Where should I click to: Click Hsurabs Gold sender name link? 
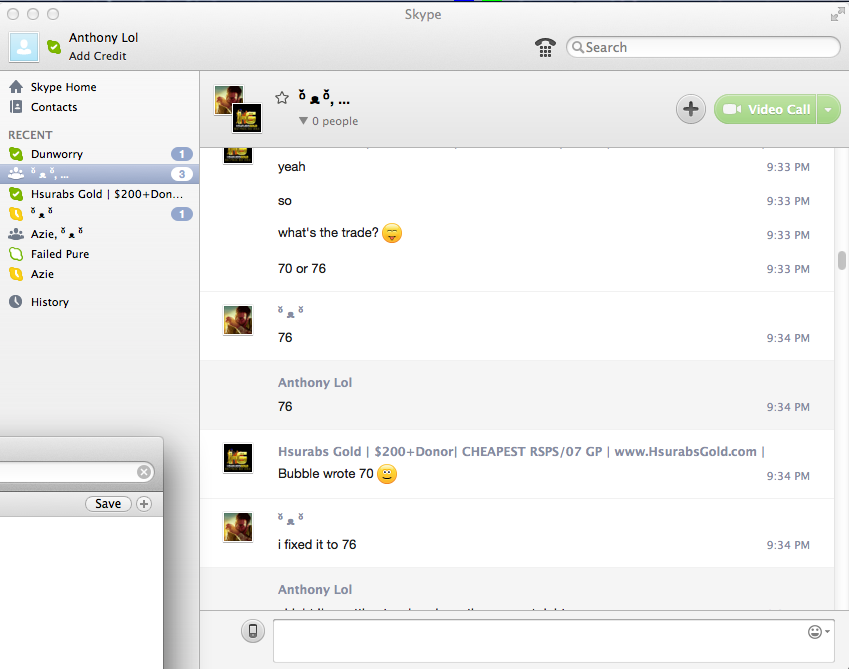521,451
